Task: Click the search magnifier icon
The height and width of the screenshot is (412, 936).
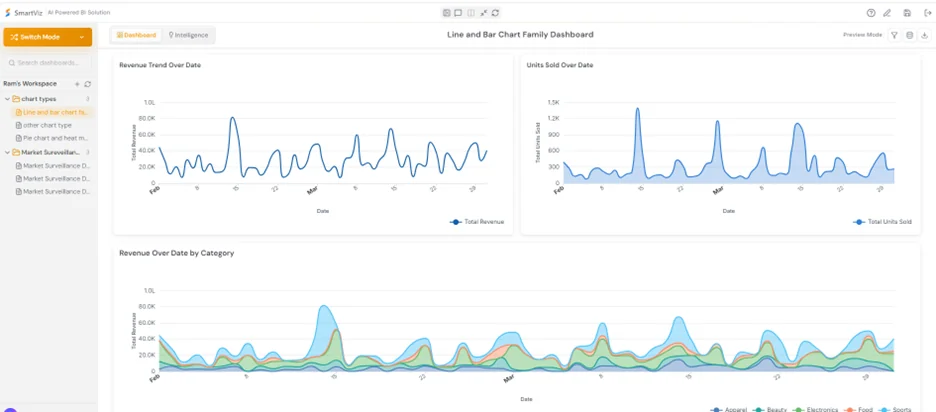Action: coord(11,63)
